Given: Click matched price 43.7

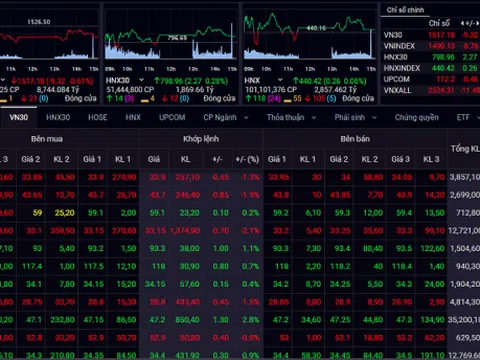Looking at the screenshot, I should pyautogui.click(x=158, y=195).
